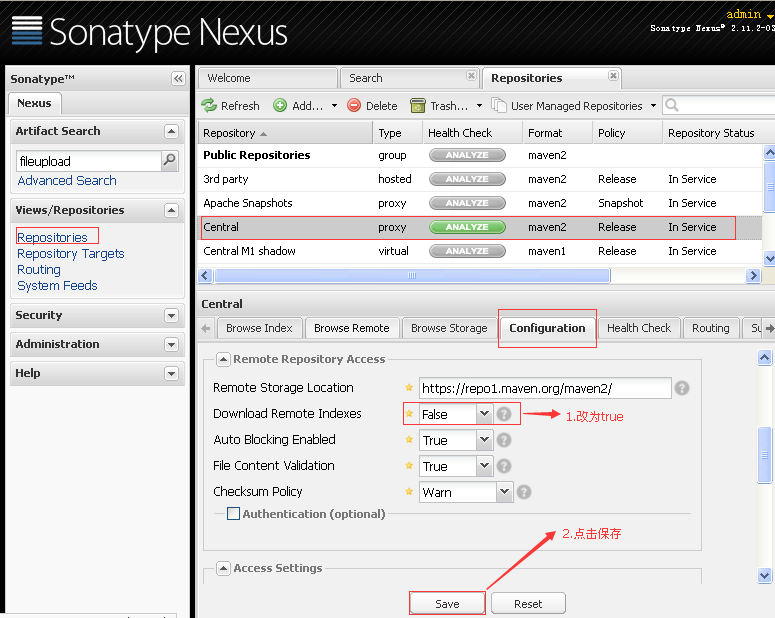This screenshot has height=618, width=775.
Task: Select the Apache Snapshots repository row
Action: [x=479, y=203]
